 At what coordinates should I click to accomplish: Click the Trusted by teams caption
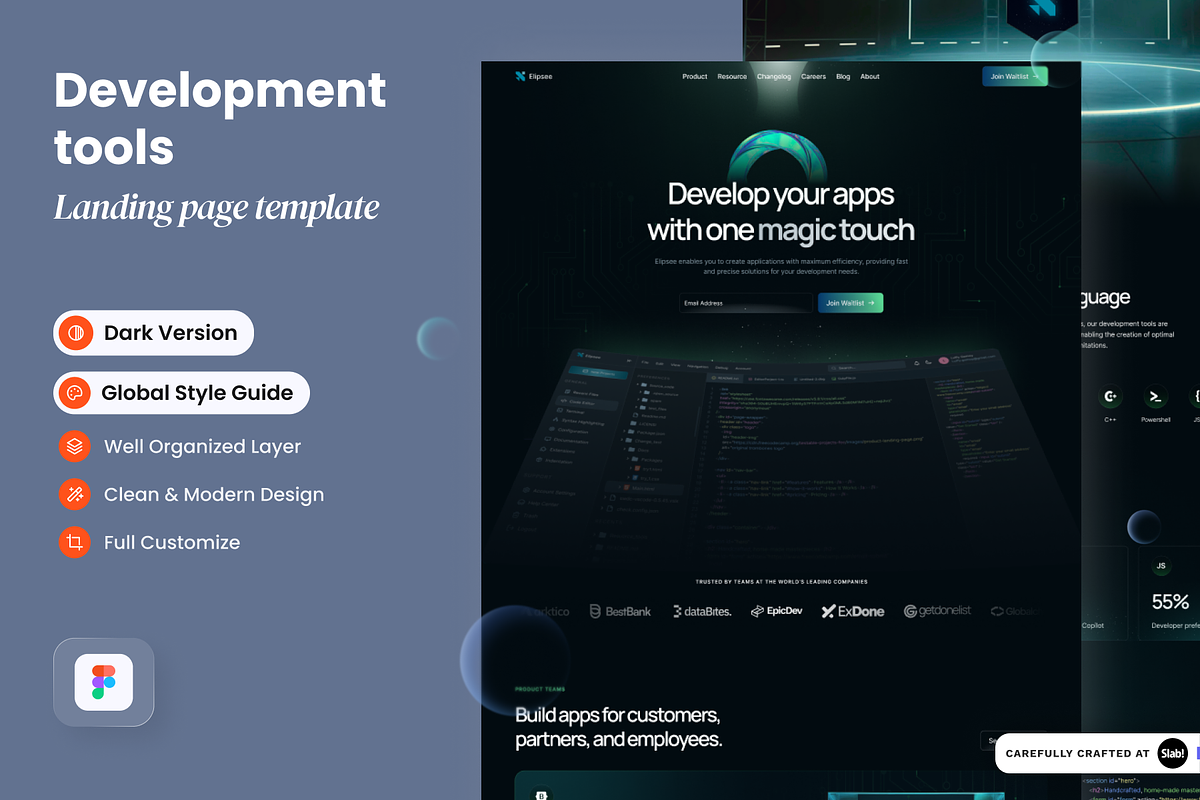781,581
